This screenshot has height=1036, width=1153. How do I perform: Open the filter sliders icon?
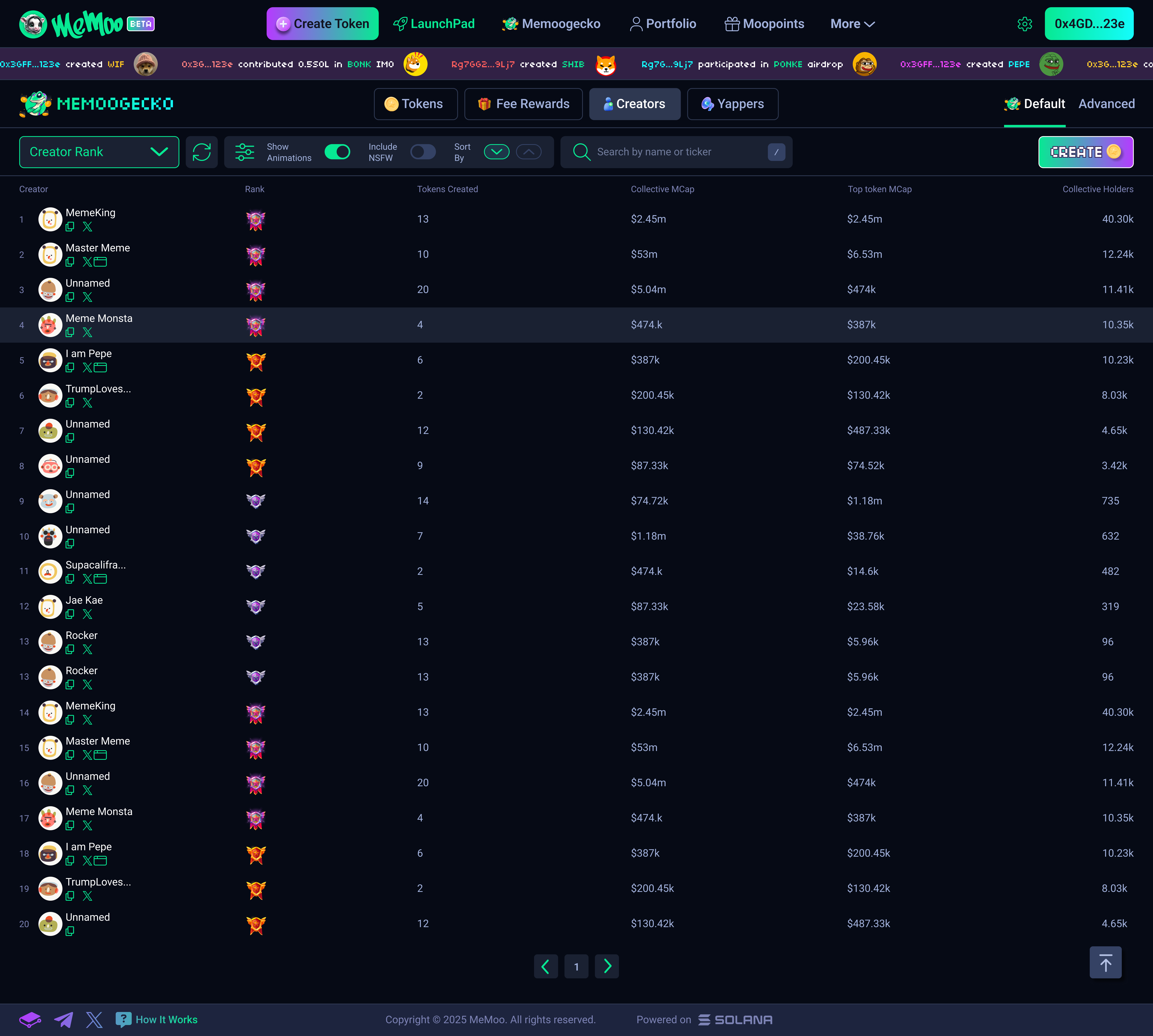(245, 152)
